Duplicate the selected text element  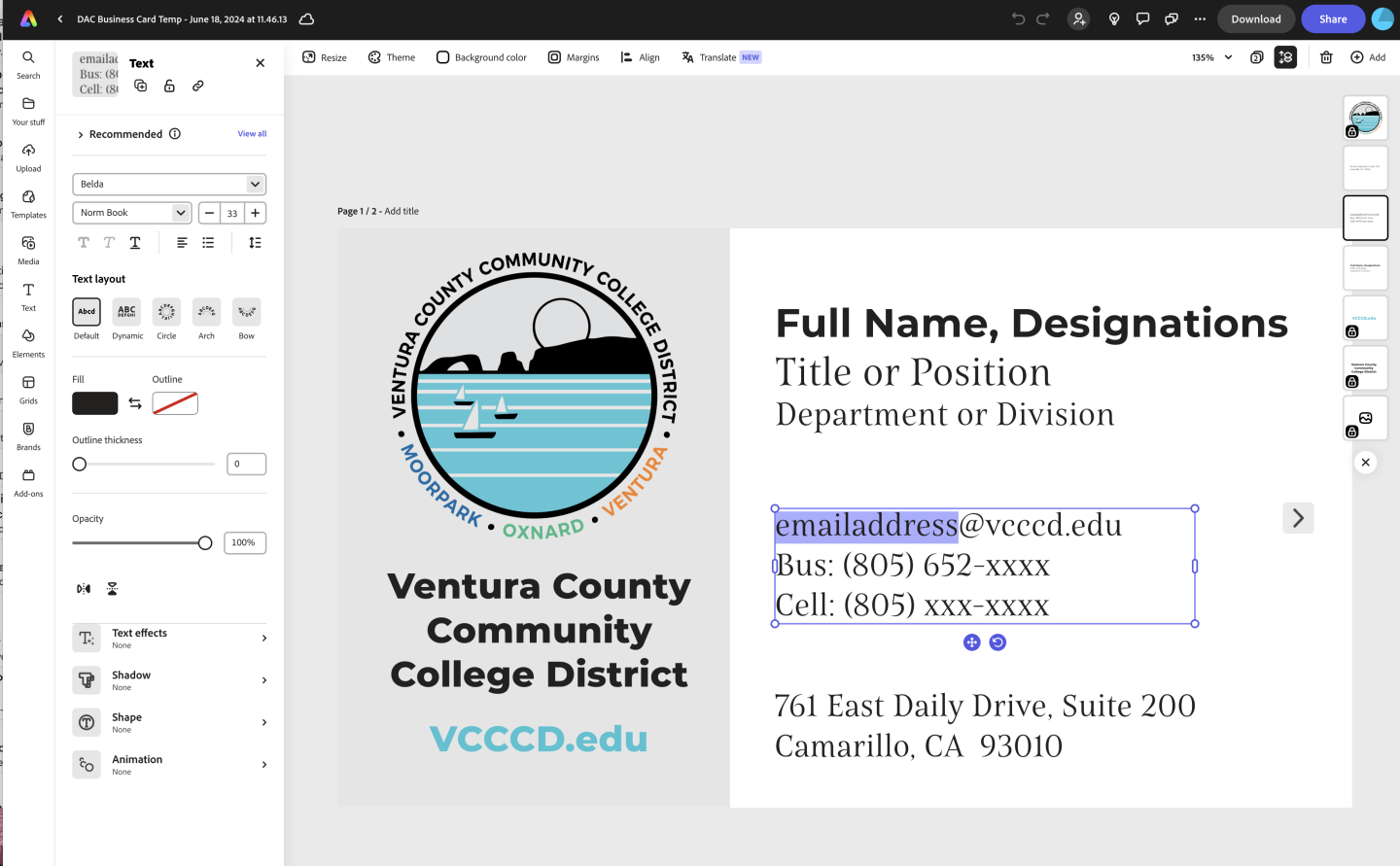(140, 86)
